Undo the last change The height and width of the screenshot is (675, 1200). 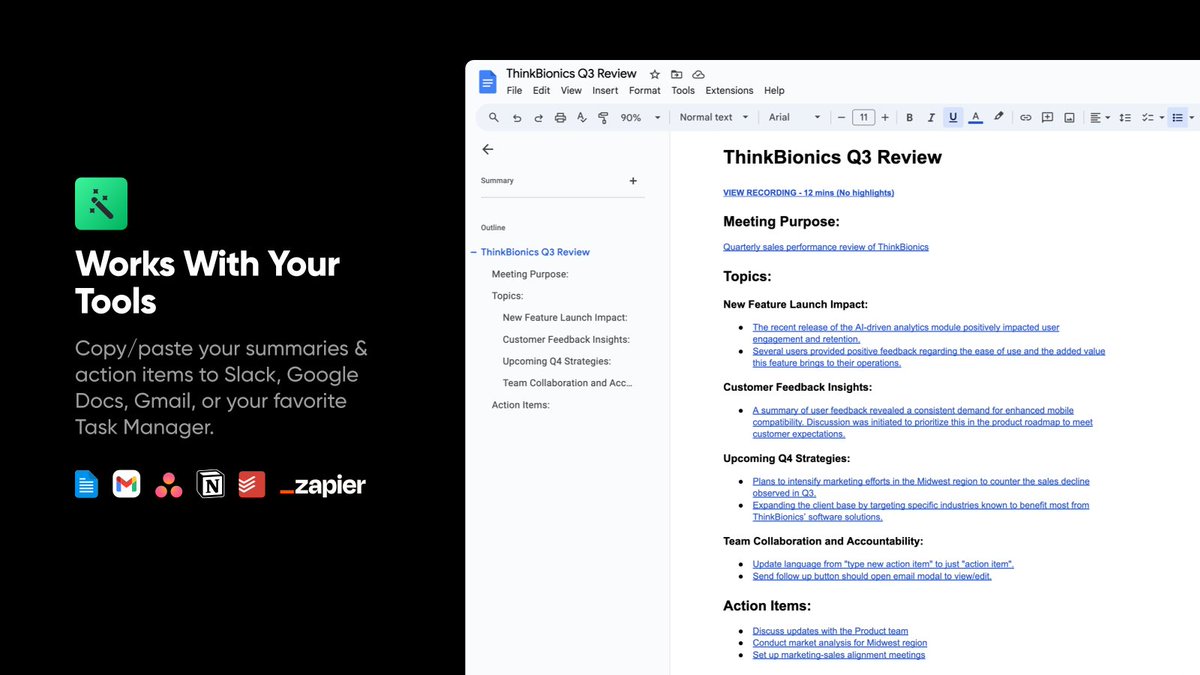point(516,117)
